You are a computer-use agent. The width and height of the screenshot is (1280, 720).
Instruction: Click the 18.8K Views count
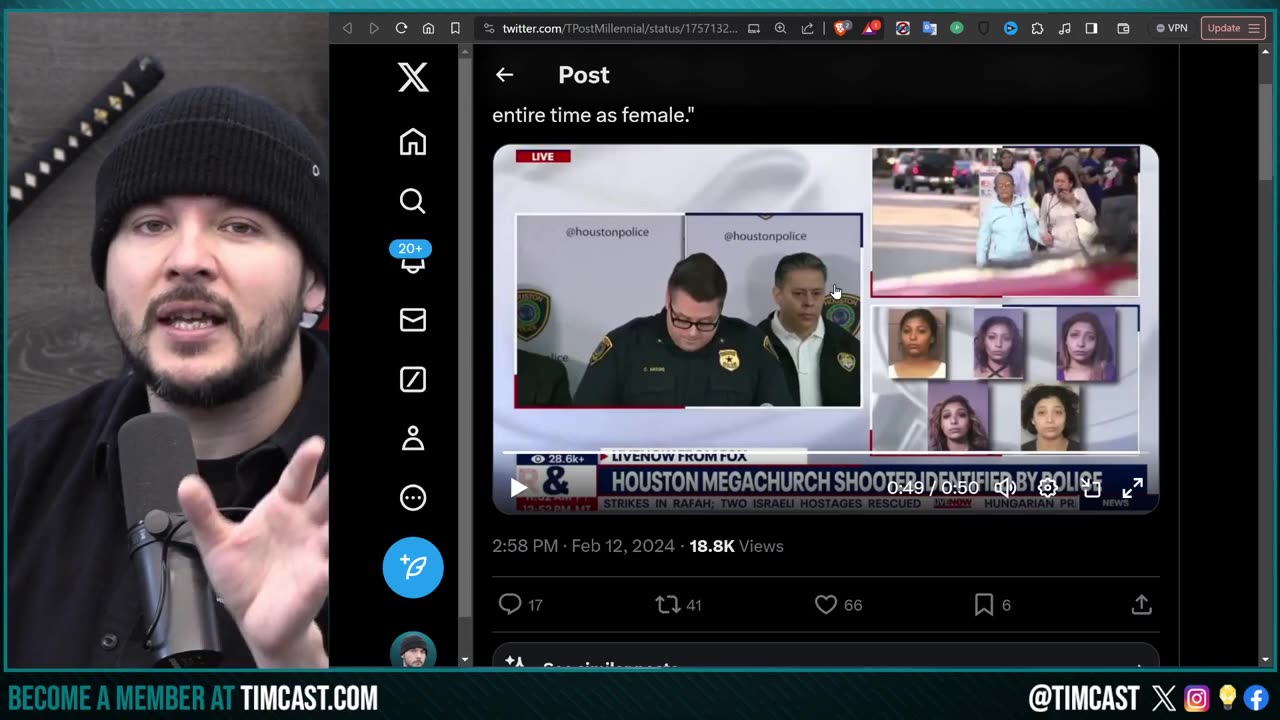736,546
